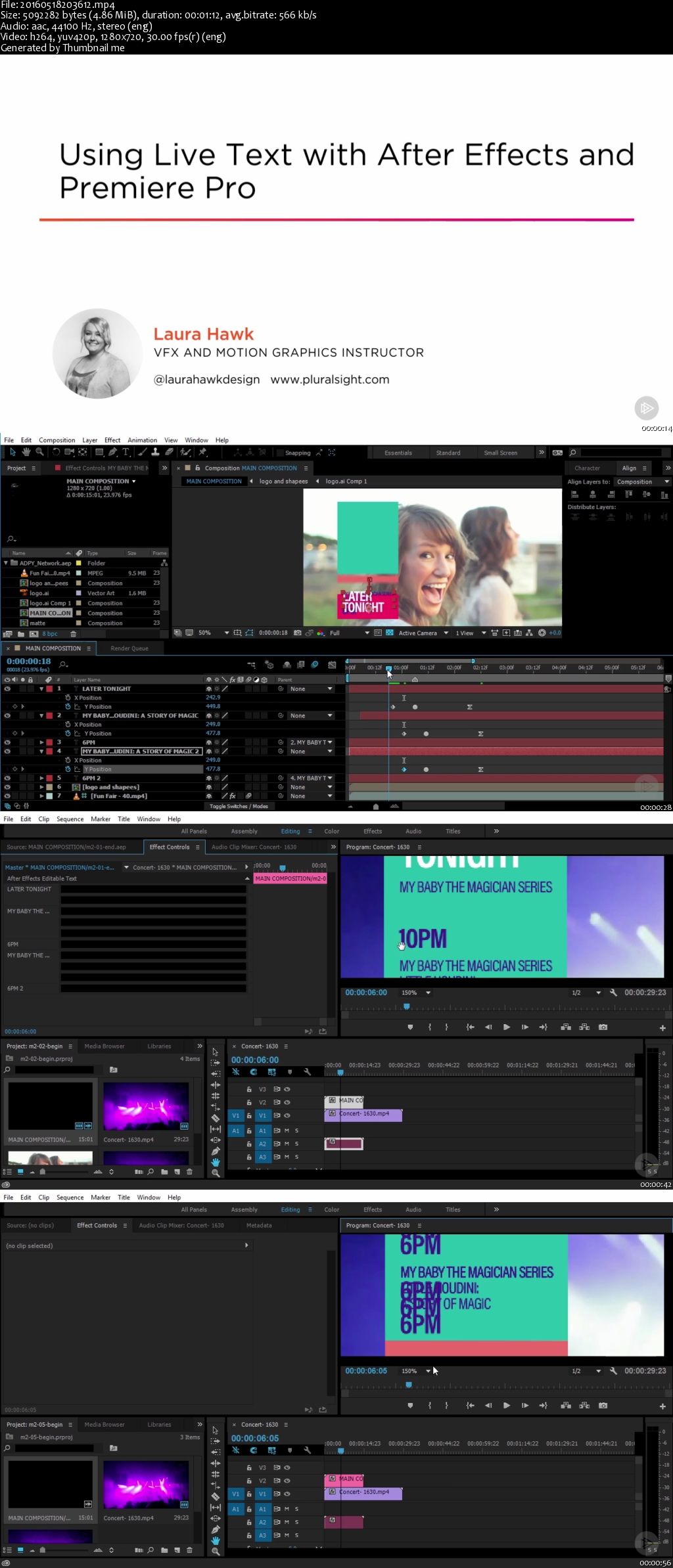This screenshot has height=1568, width=673.
Task: Select the logo.ai Comp 1 project item
Action: coord(50,603)
